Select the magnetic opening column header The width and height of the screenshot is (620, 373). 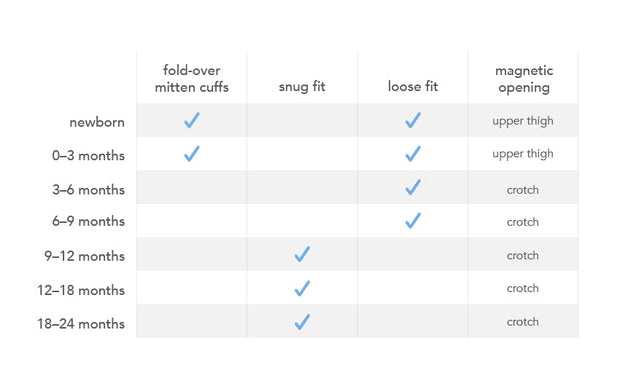pyautogui.click(x=524, y=79)
